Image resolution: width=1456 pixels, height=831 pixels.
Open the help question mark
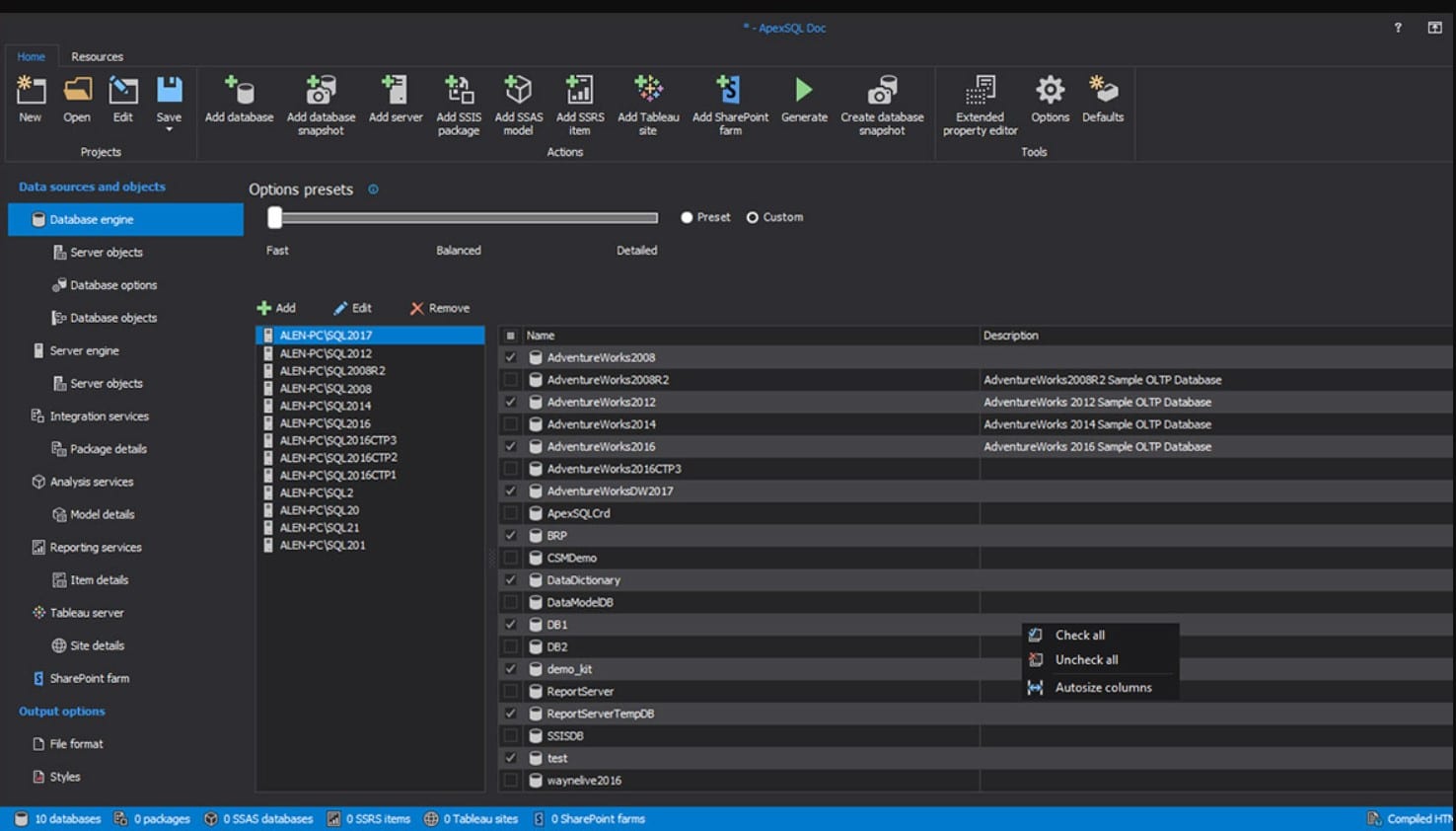tap(1398, 28)
